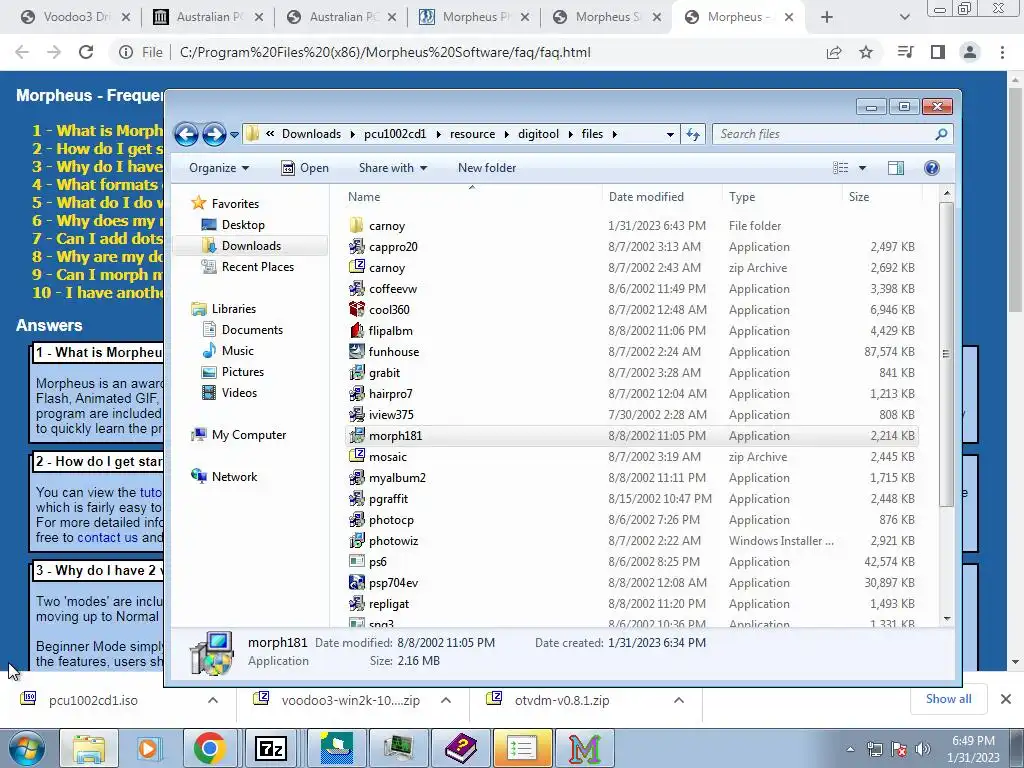This screenshot has height=768, width=1024.
Task: Click the Windows Start button
Action: [27, 748]
